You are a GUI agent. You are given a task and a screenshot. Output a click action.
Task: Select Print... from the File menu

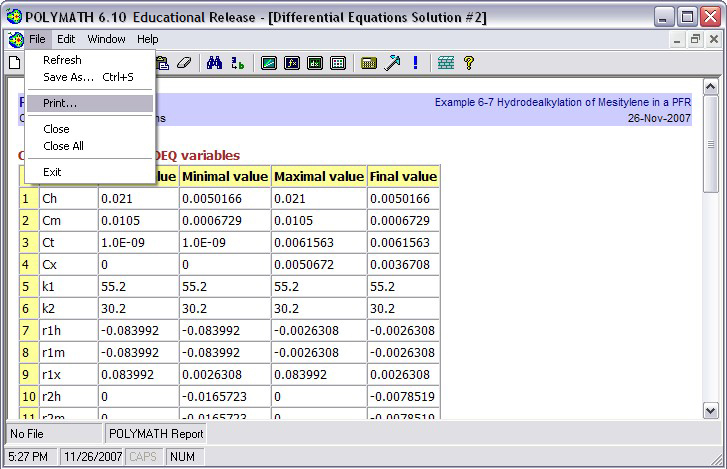pyautogui.click(x=60, y=103)
